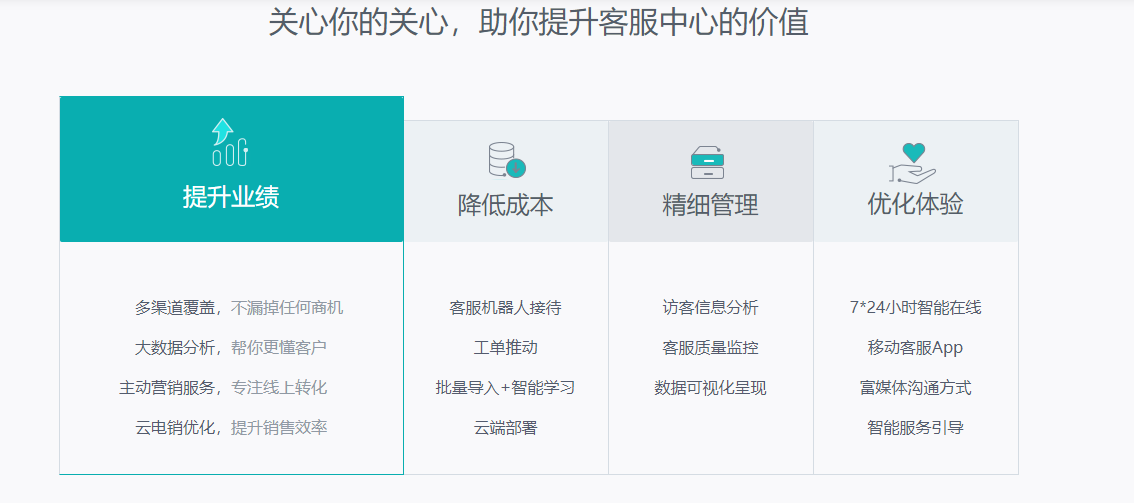Click the text 主动营销服务
This screenshot has height=503, width=1134.
coord(167,387)
